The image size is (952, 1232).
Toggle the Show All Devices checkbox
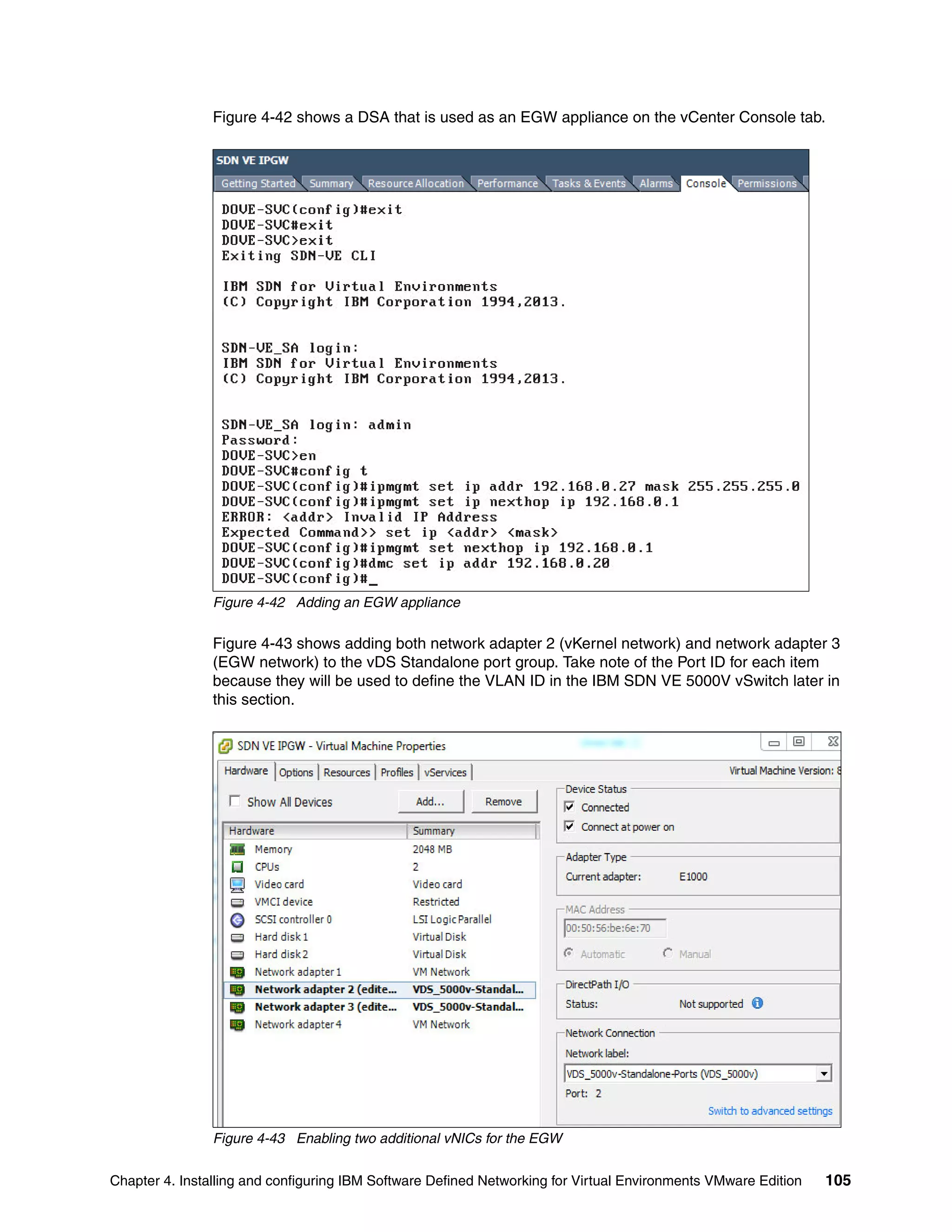click(235, 801)
